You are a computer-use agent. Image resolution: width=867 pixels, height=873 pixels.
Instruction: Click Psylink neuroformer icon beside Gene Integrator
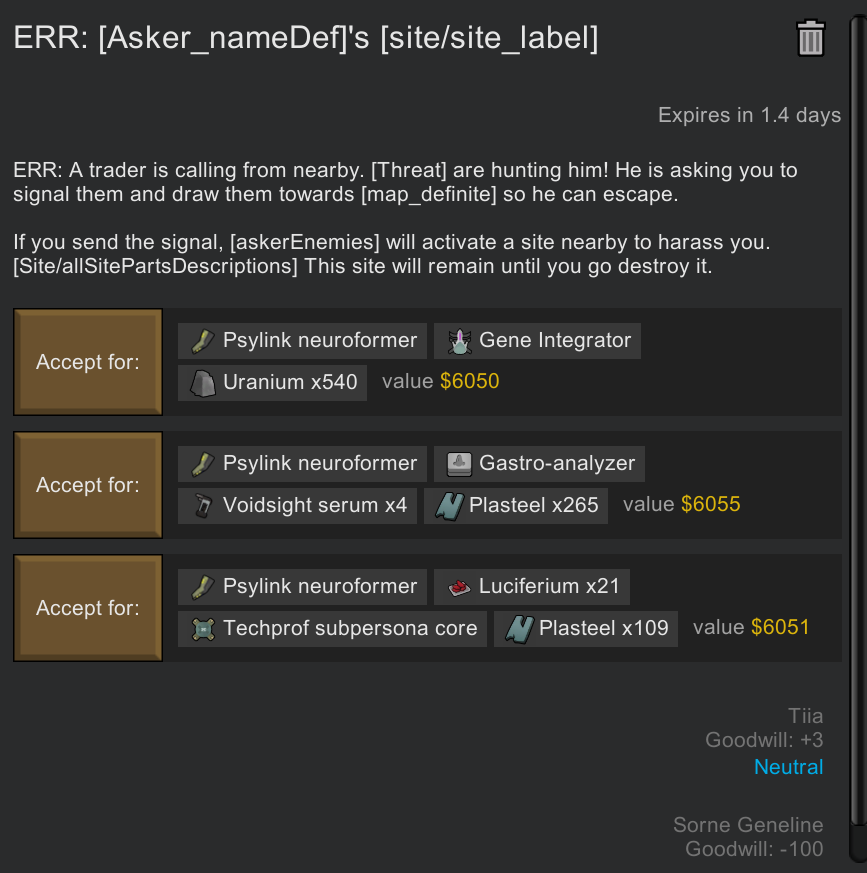pos(203,341)
